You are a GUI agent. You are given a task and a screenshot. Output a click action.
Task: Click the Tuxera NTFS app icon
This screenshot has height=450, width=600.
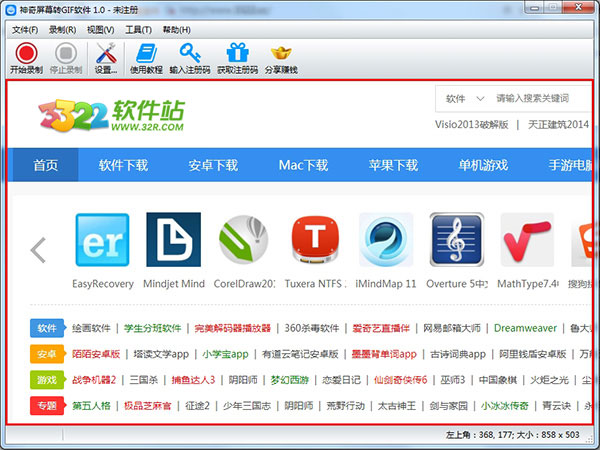pos(315,240)
